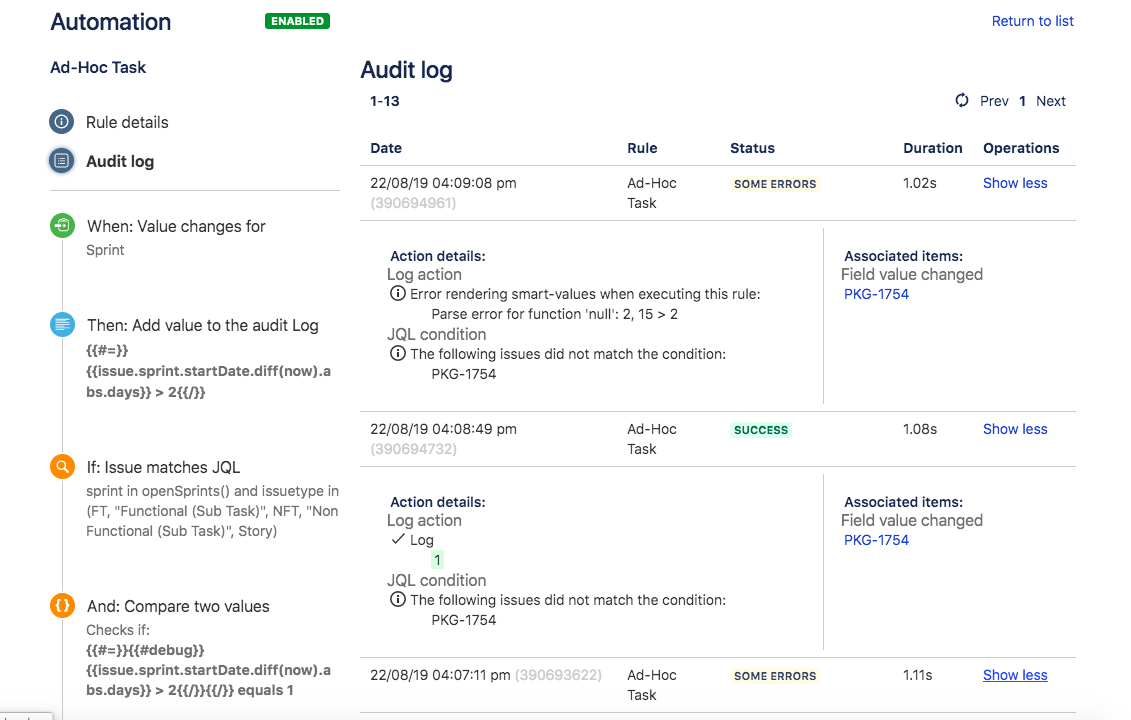Collapse the SUCCESS entry using Show less
Image resolution: width=1131 pixels, height=720 pixels.
[1015, 428]
